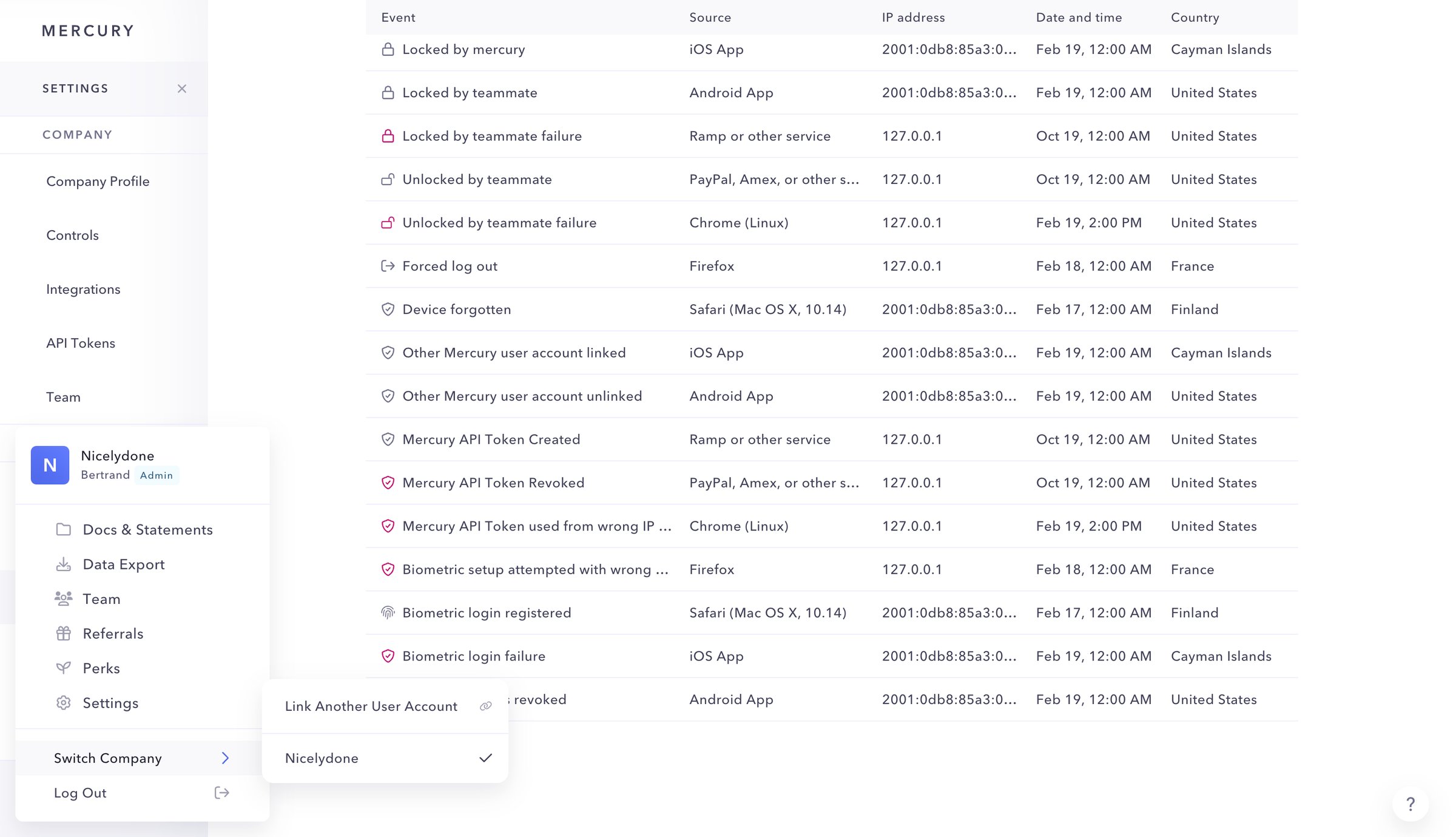Click the checkmark next to Nicelydone
1456x837 pixels.
pyautogui.click(x=485, y=758)
